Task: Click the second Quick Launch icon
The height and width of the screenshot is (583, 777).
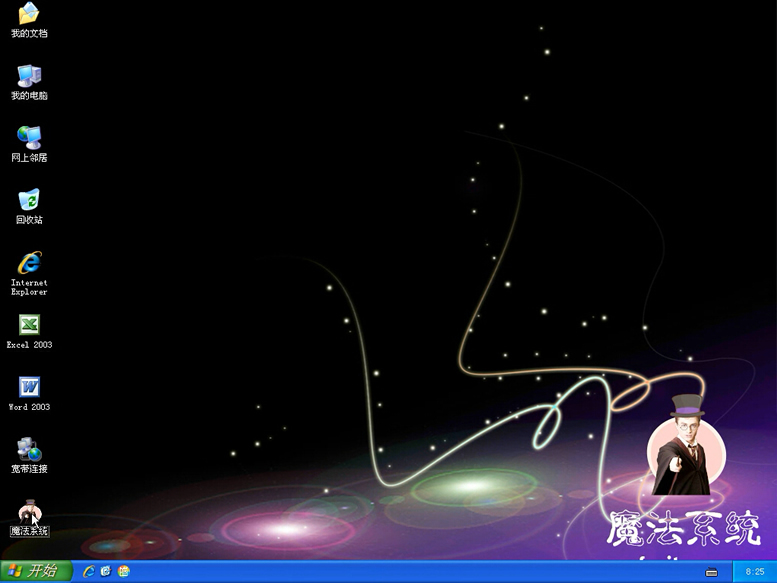Action: (106, 571)
